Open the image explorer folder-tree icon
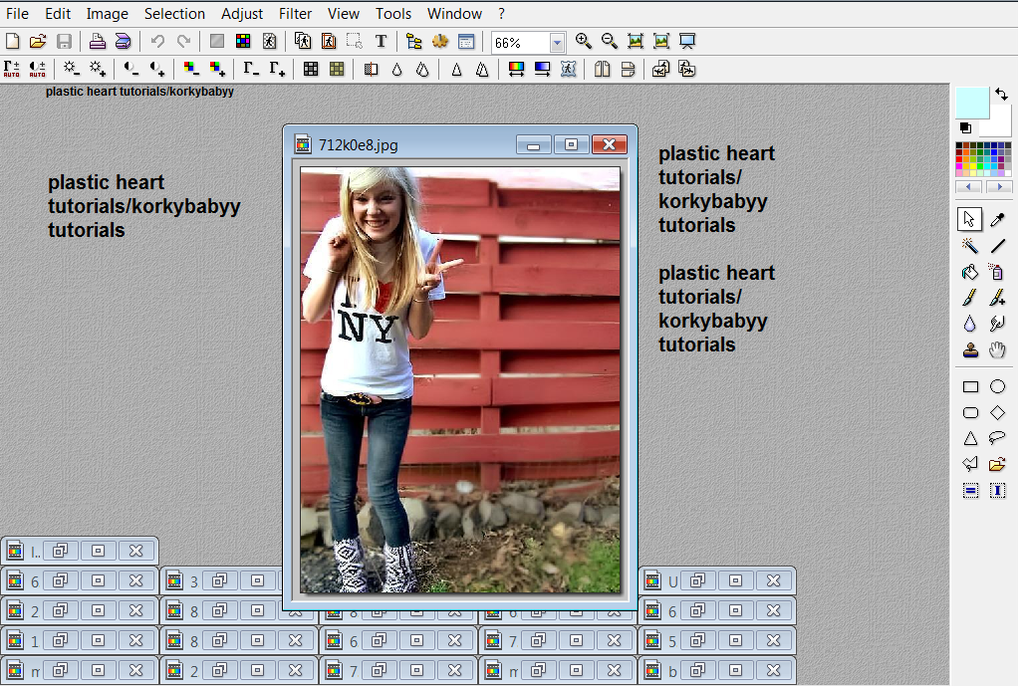This screenshot has width=1024, height=686. pos(413,41)
